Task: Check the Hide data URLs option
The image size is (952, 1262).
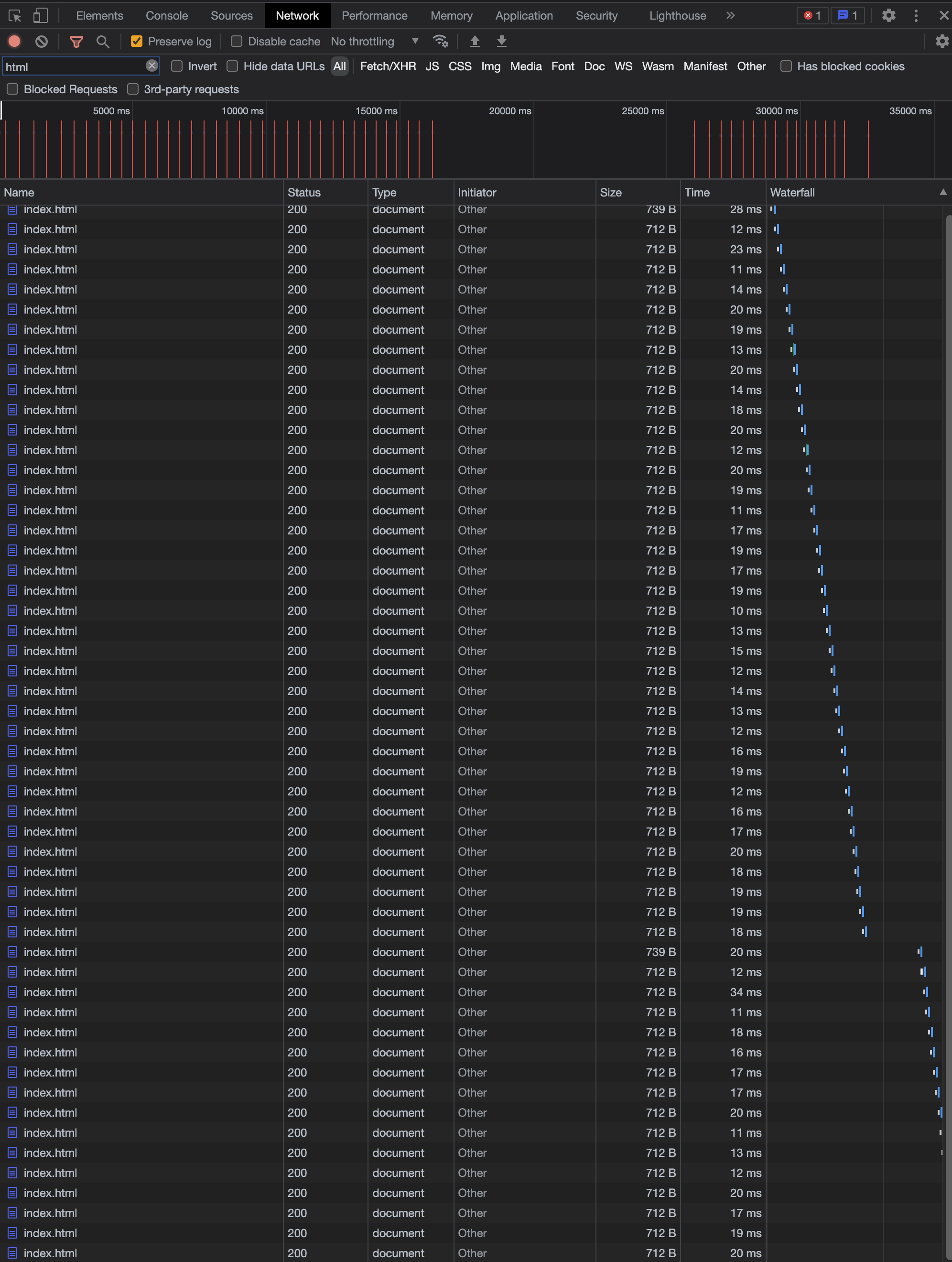Action: point(232,66)
